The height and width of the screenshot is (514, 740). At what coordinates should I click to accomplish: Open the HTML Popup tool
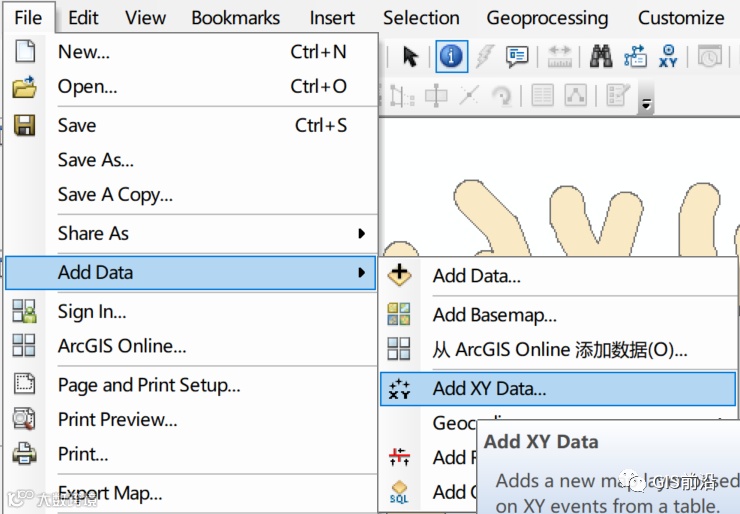pyautogui.click(x=516, y=56)
